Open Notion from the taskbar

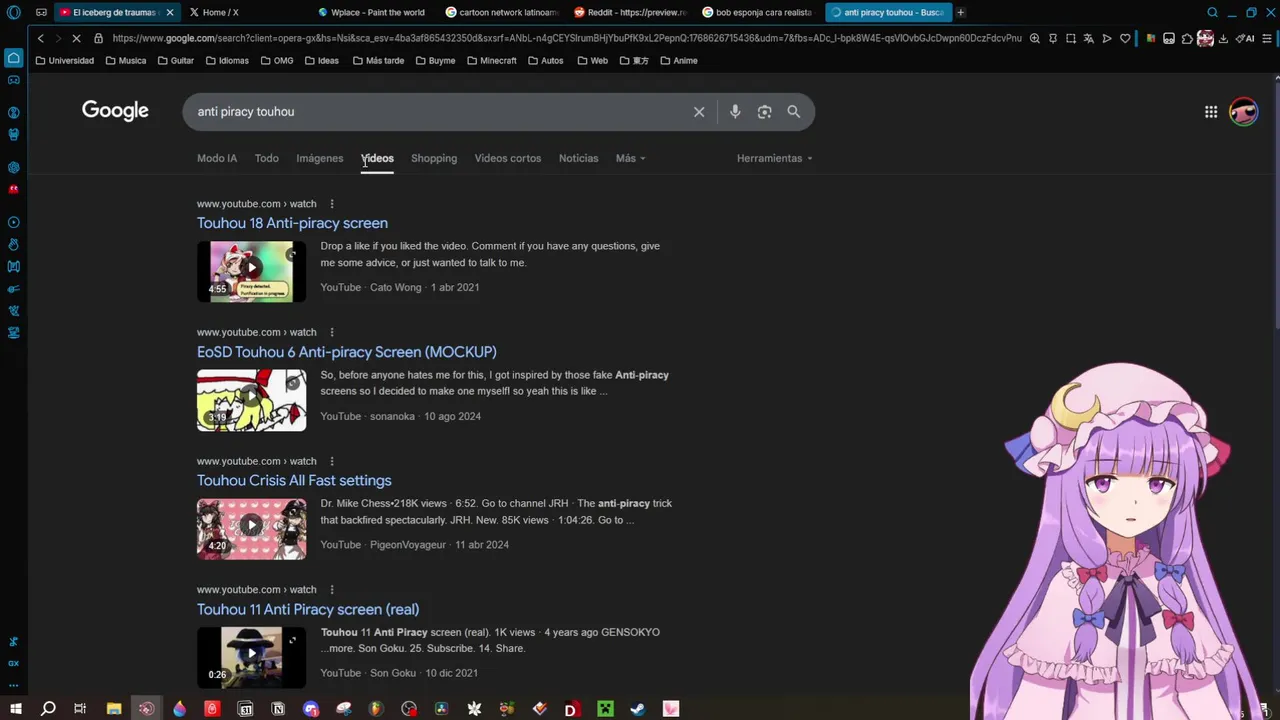[x=278, y=709]
